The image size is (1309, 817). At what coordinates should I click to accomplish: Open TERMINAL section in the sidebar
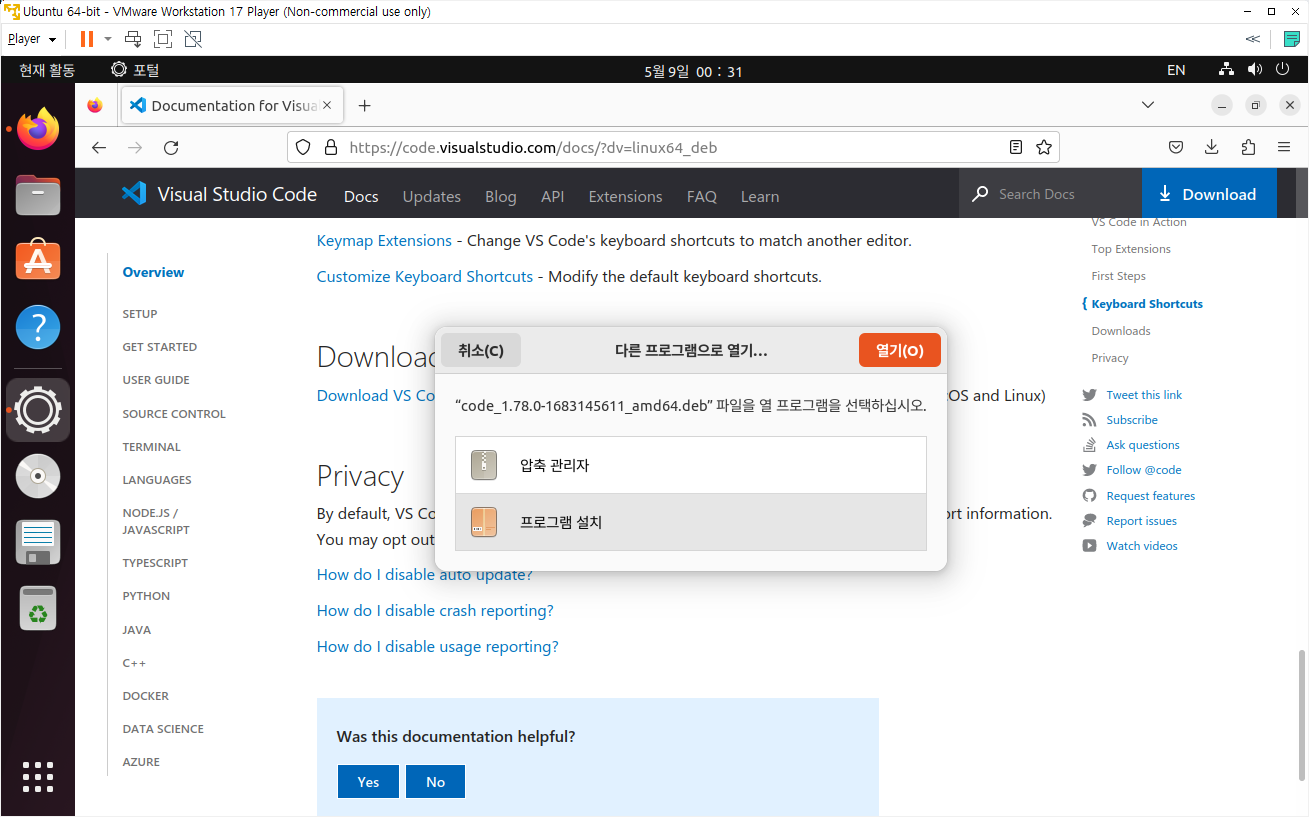pos(152,447)
